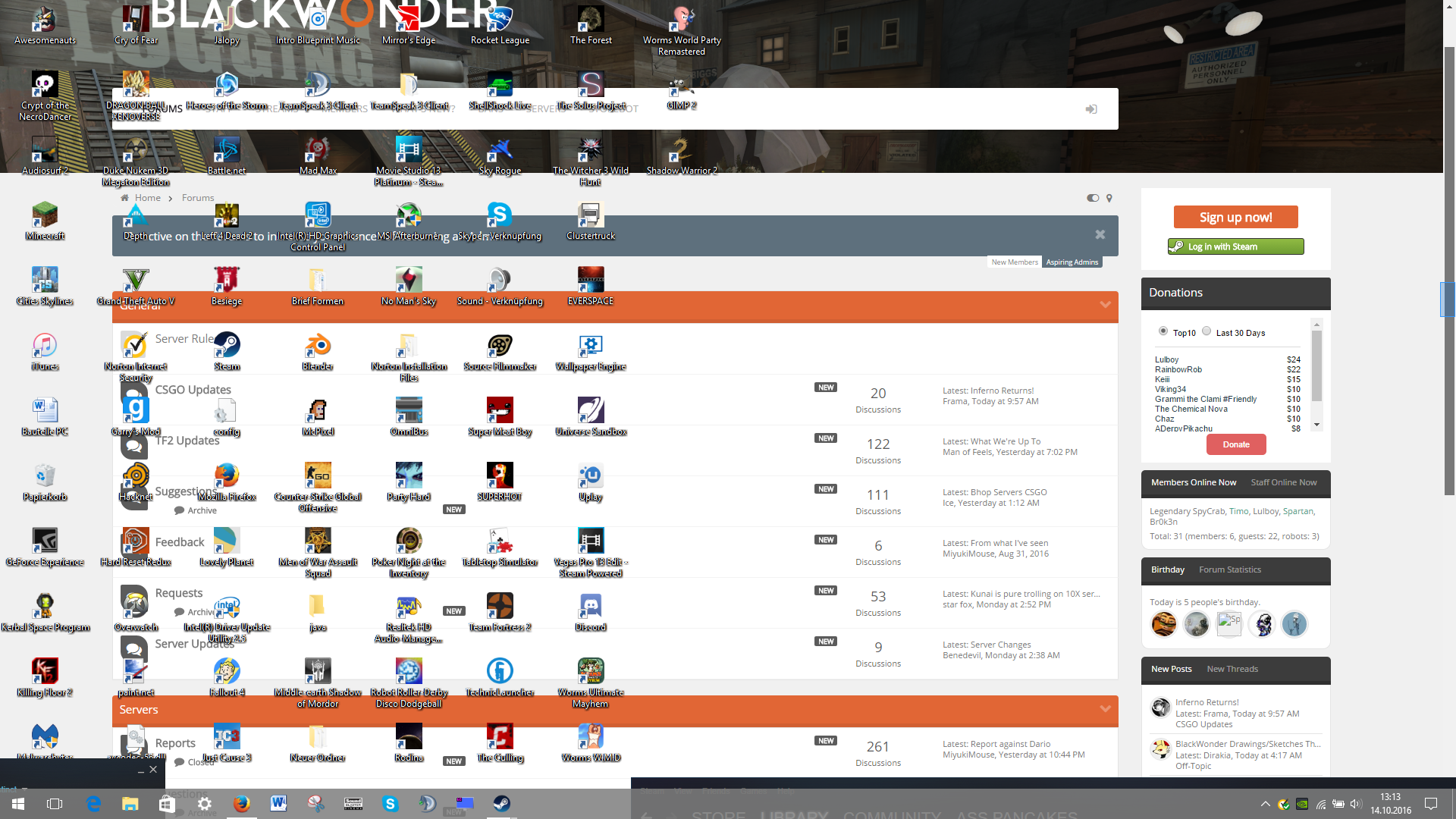The image size is (1456, 819).
Task: Open the Discord desktop shortcut
Action: (x=591, y=612)
